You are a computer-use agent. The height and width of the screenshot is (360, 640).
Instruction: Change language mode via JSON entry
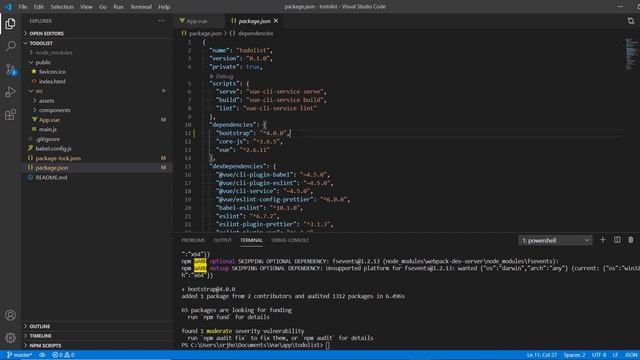(x=631, y=355)
